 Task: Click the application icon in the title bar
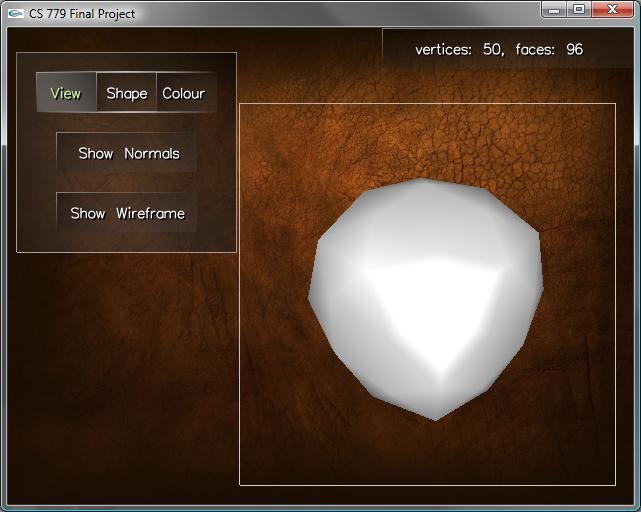click(x=15, y=14)
